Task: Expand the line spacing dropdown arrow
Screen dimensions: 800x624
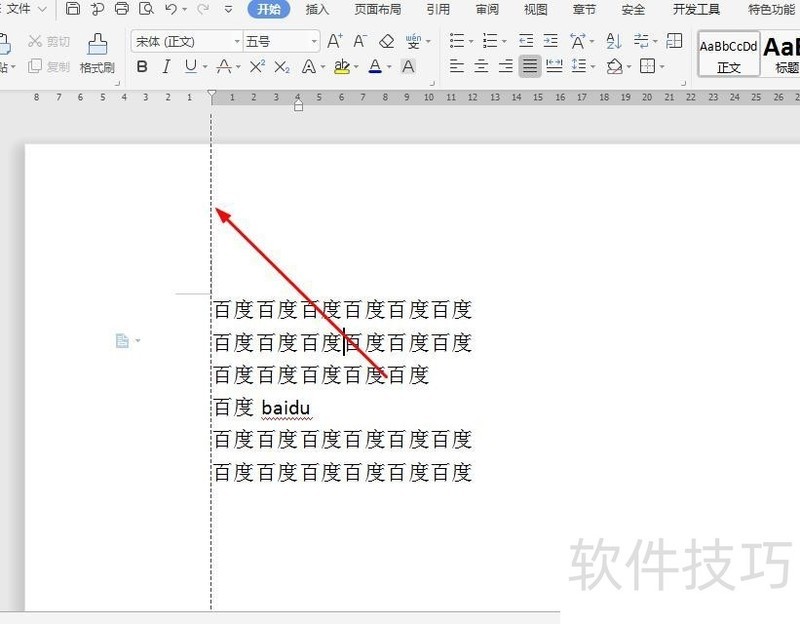Action: point(593,66)
